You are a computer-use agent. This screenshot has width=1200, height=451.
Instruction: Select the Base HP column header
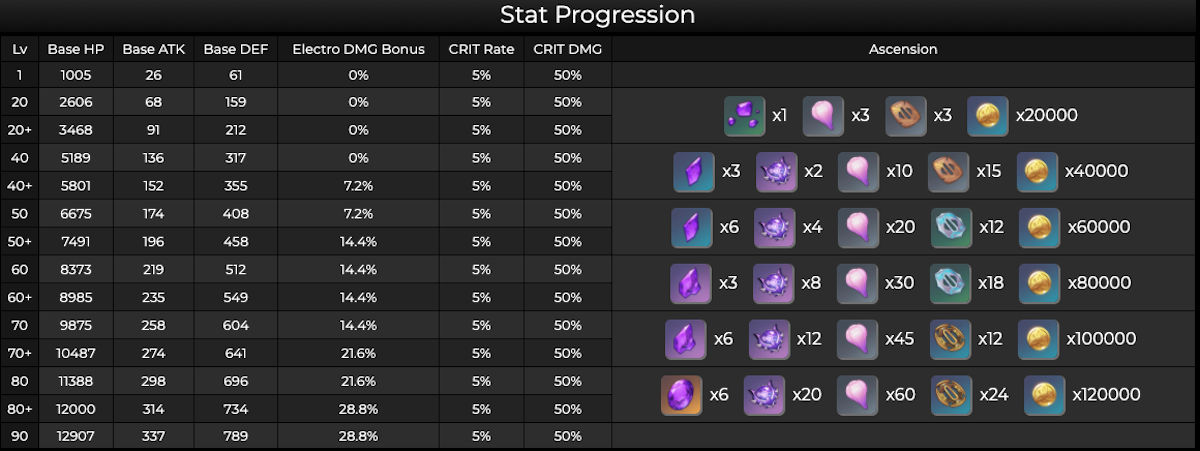pyautogui.click(x=76, y=49)
